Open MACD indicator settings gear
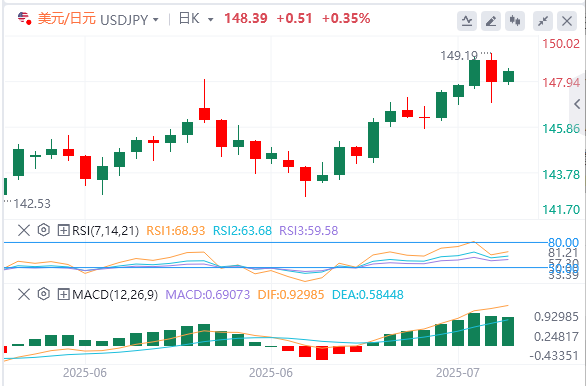 [x=44, y=294]
